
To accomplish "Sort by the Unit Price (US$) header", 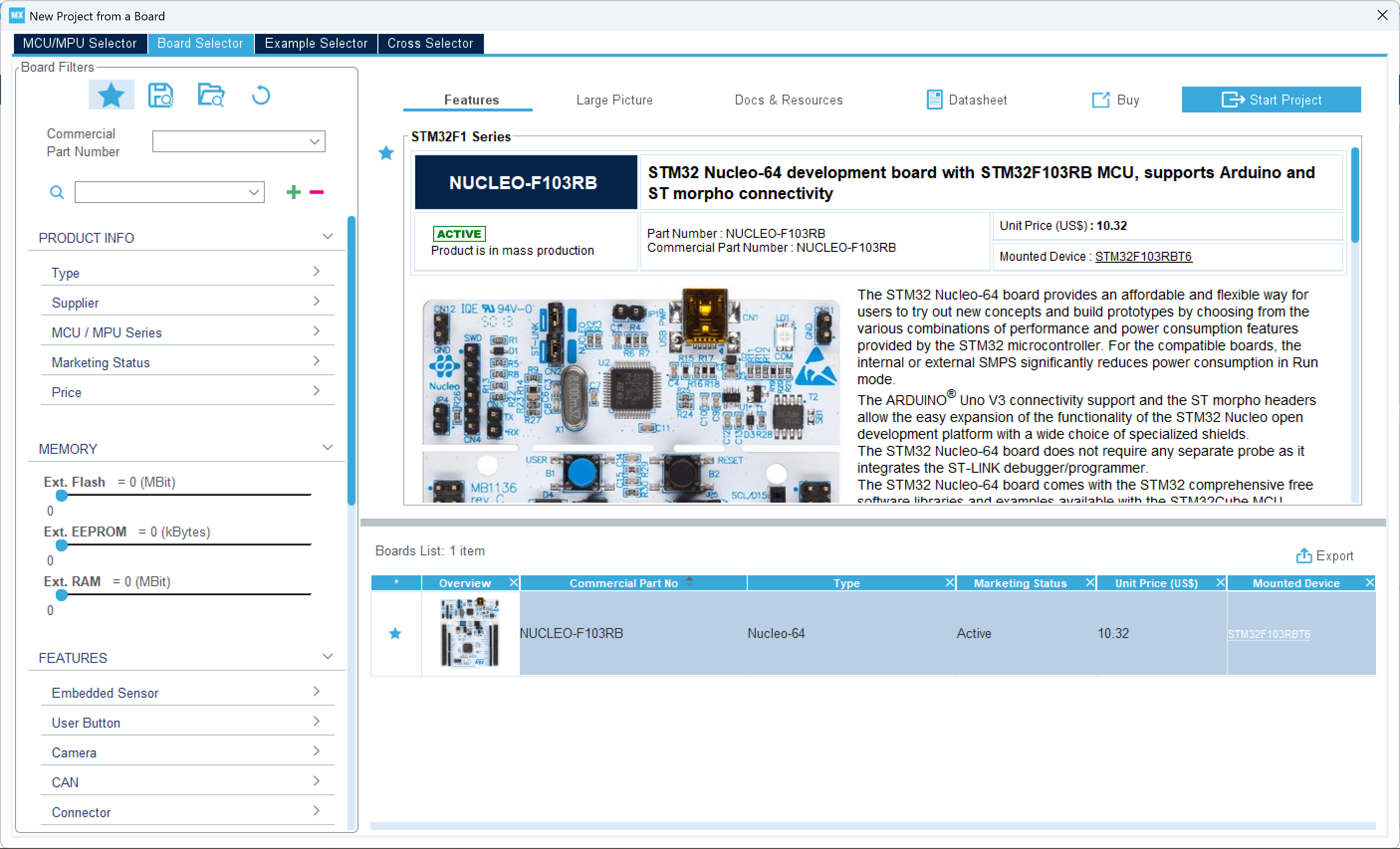I will click(1156, 583).
